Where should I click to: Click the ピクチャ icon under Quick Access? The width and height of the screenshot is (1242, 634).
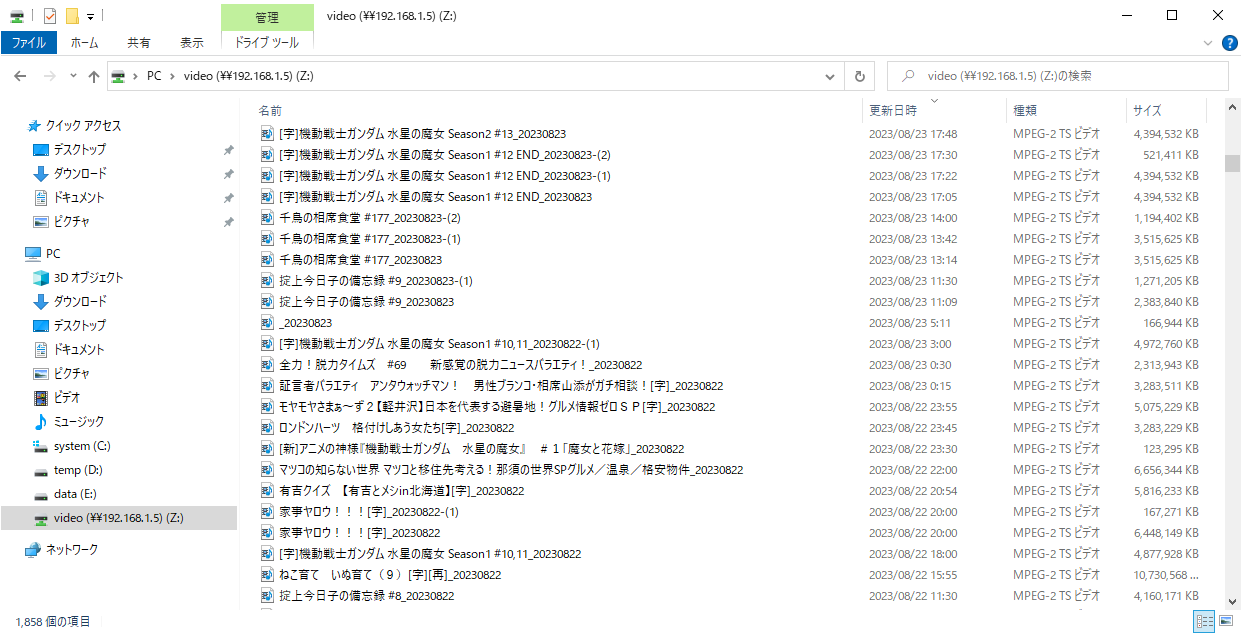click(x=41, y=222)
